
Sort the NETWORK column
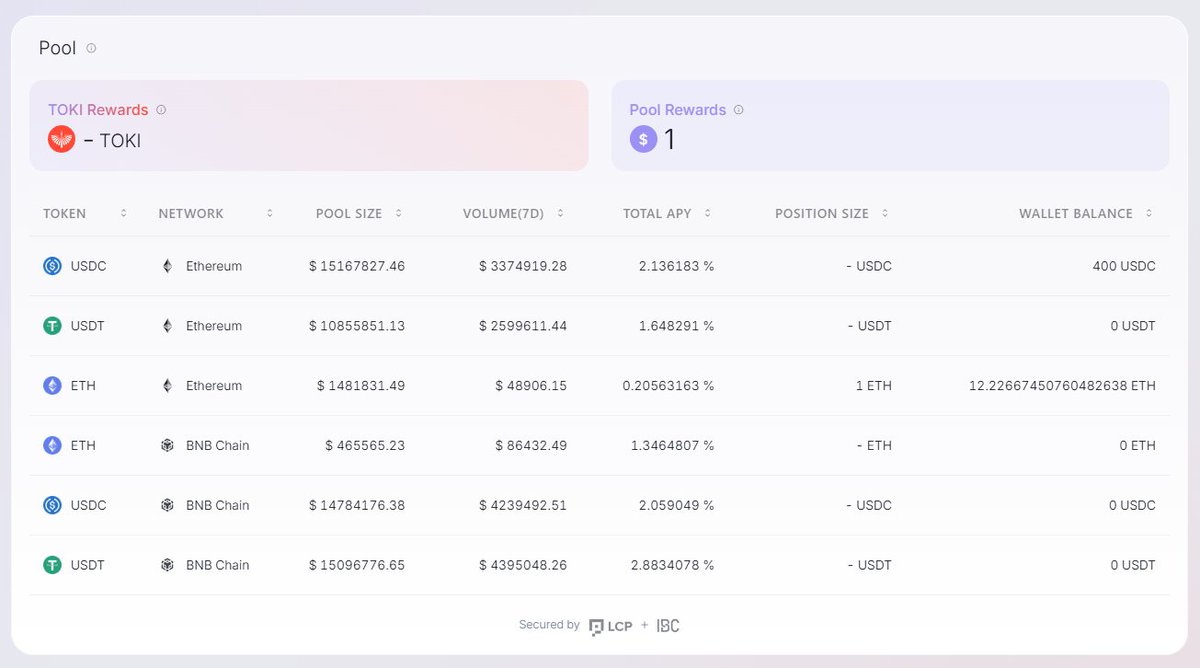click(x=269, y=213)
